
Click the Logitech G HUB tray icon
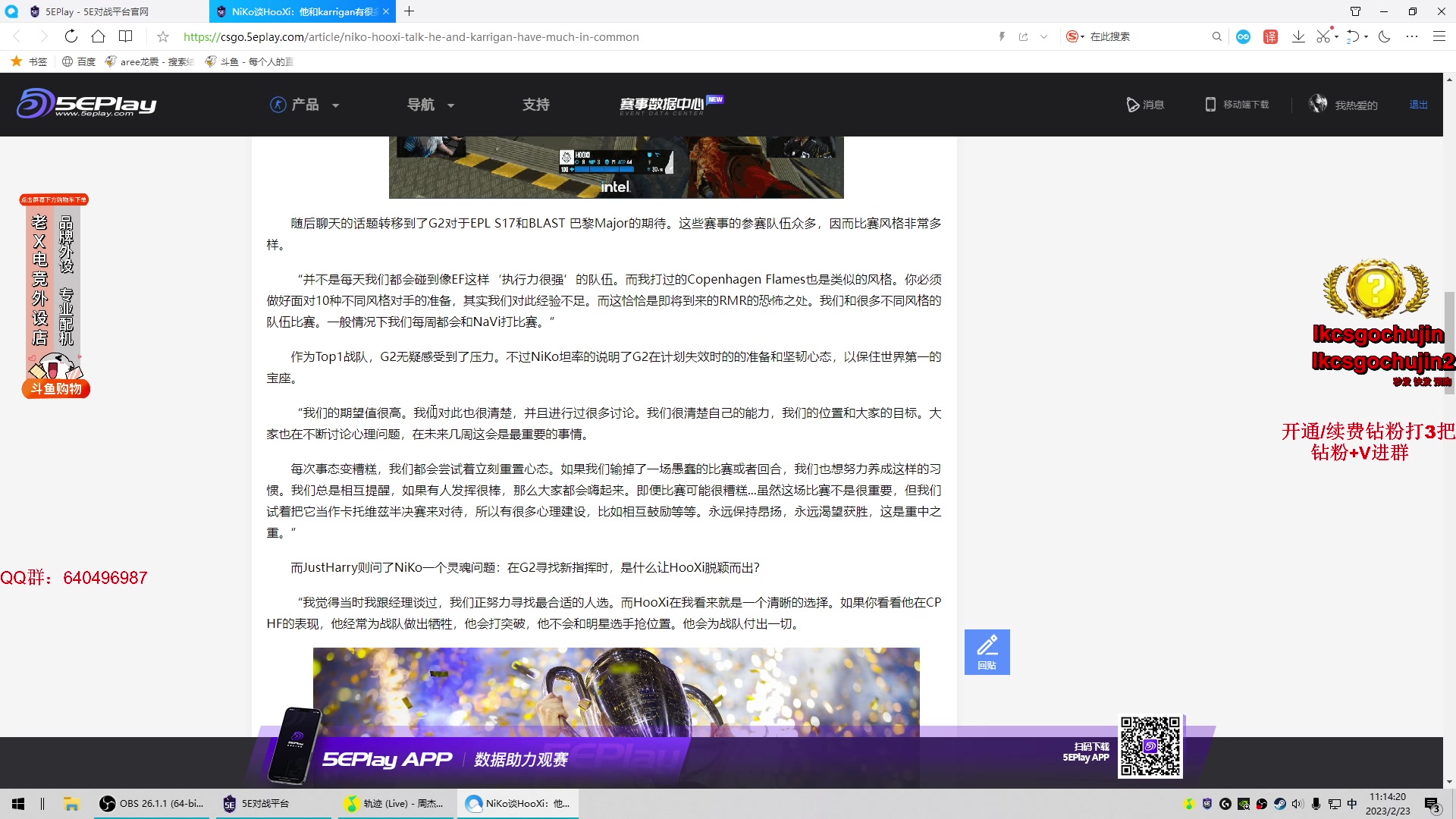1225,804
